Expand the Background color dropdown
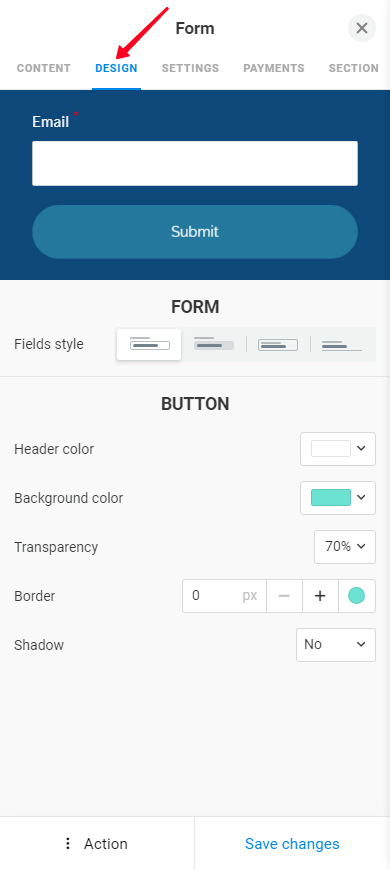 pos(338,498)
